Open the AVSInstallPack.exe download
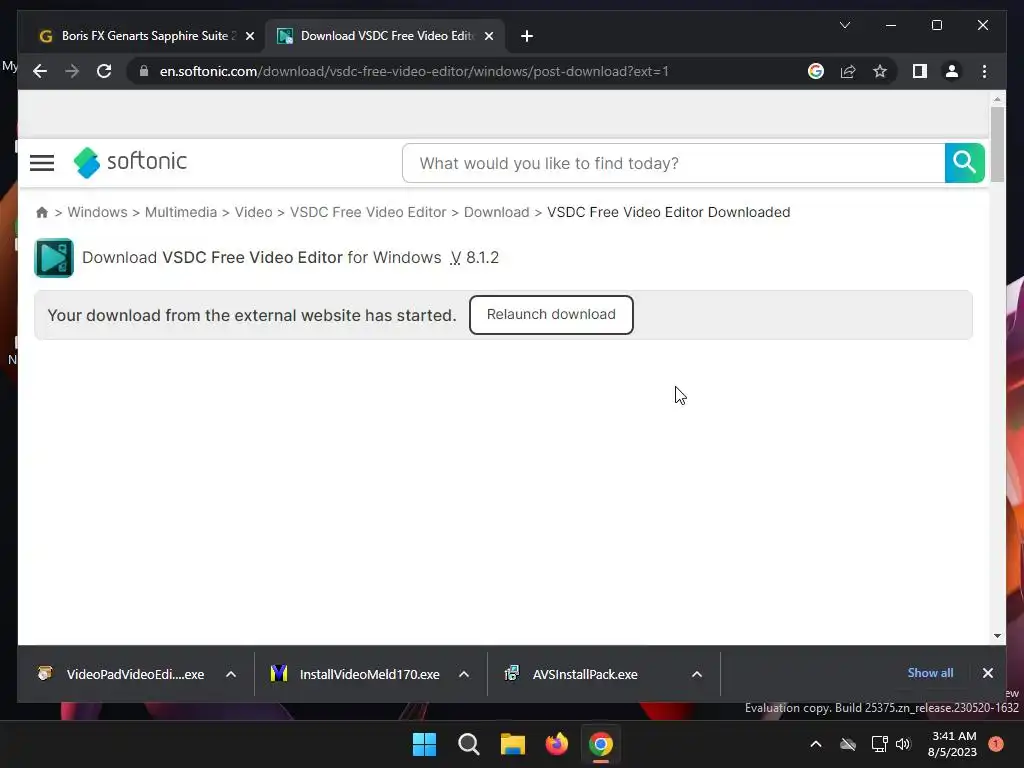This screenshot has height=768, width=1024. pos(571,674)
